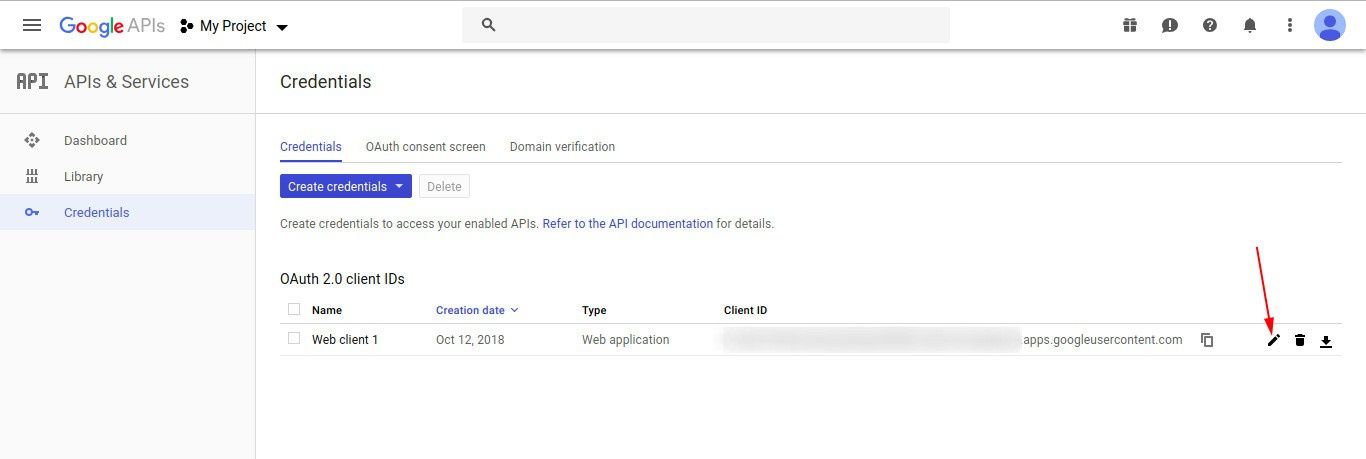Expand the My Project selector dropdown

[235, 26]
